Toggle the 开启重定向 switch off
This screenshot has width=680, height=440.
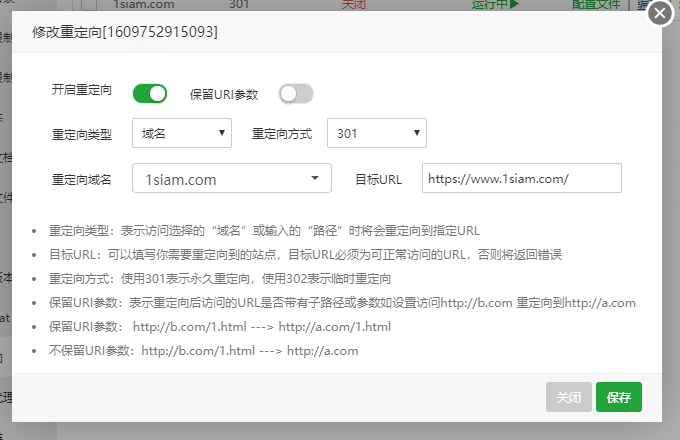150,94
